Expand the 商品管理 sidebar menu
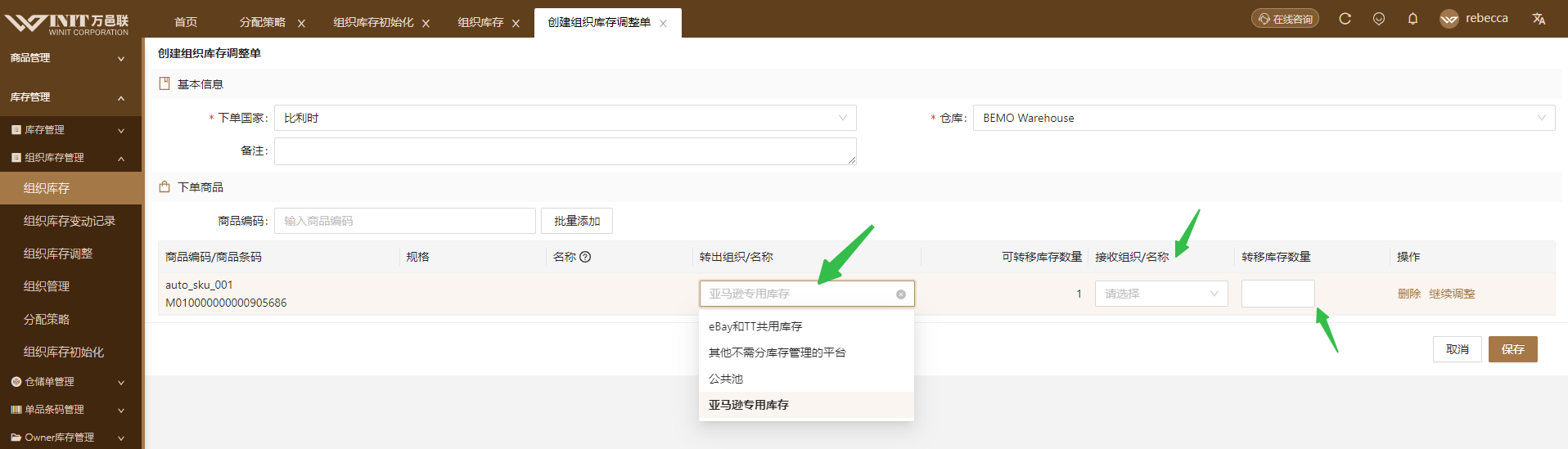 pyautogui.click(x=70, y=58)
